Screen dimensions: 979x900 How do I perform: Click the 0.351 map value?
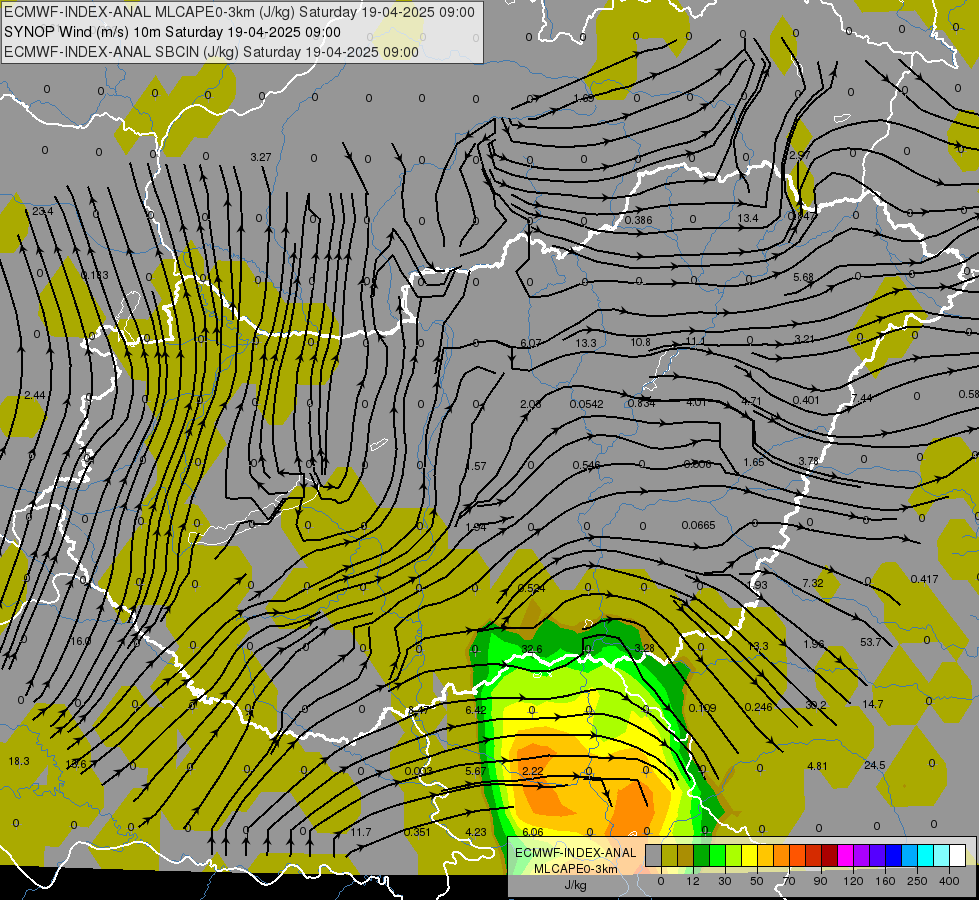(x=417, y=832)
